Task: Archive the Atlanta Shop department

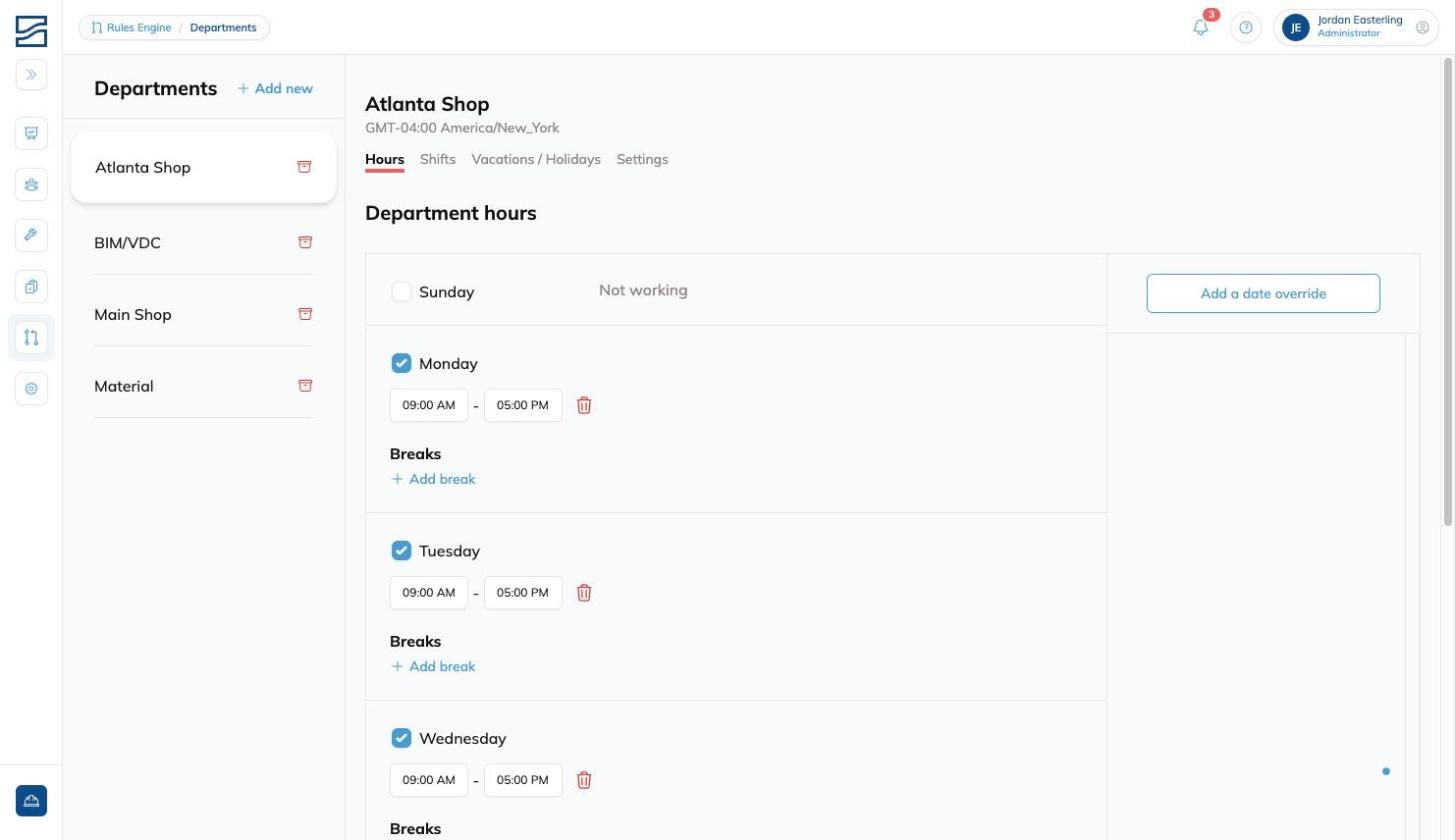Action: coord(304,167)
